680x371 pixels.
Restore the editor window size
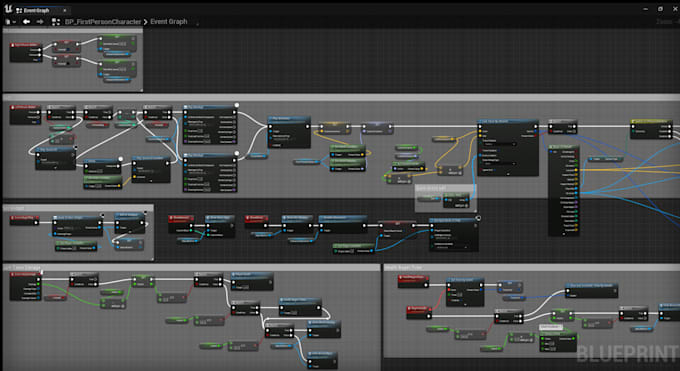(x=660, y=9)
